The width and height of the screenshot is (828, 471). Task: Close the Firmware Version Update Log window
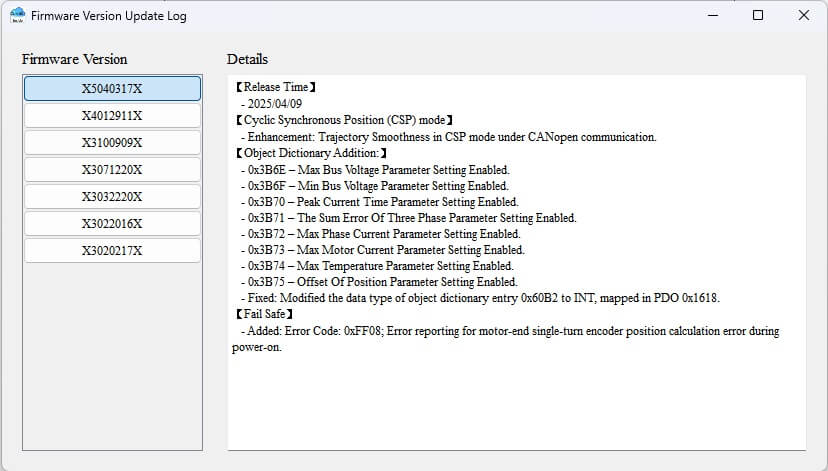[x=803, y=16]
